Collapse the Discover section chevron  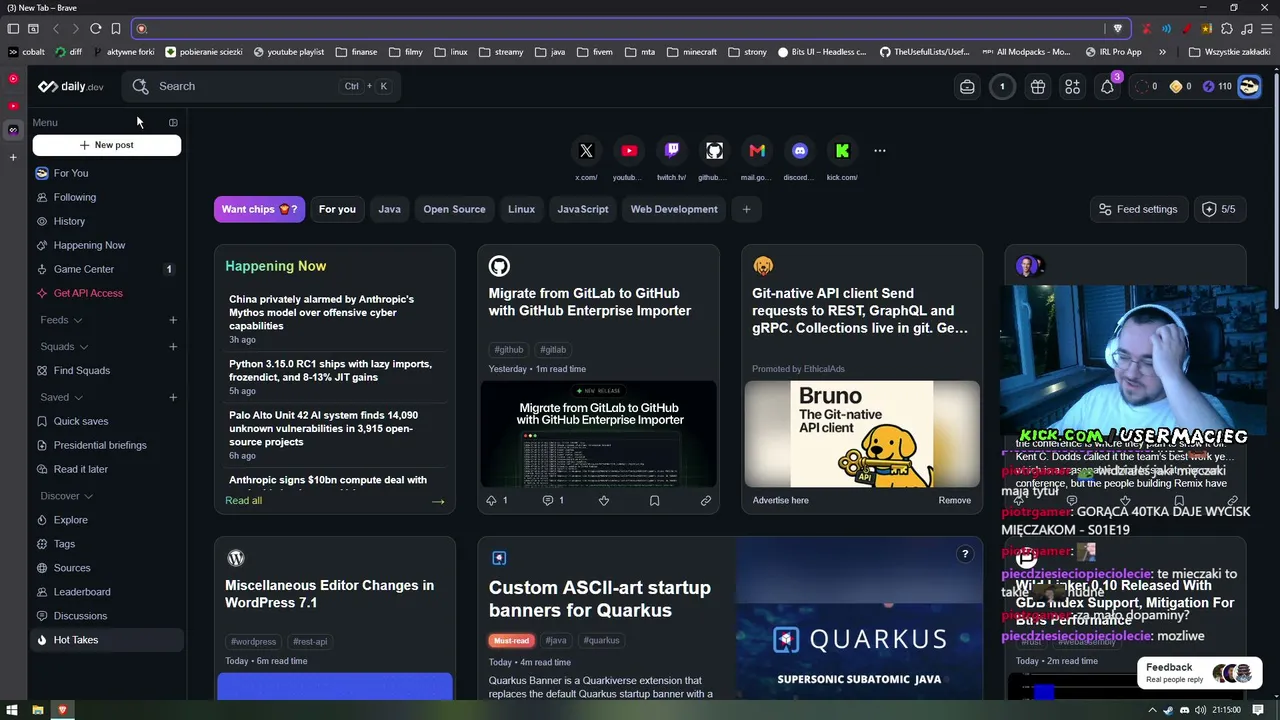(x=88, y=496)
